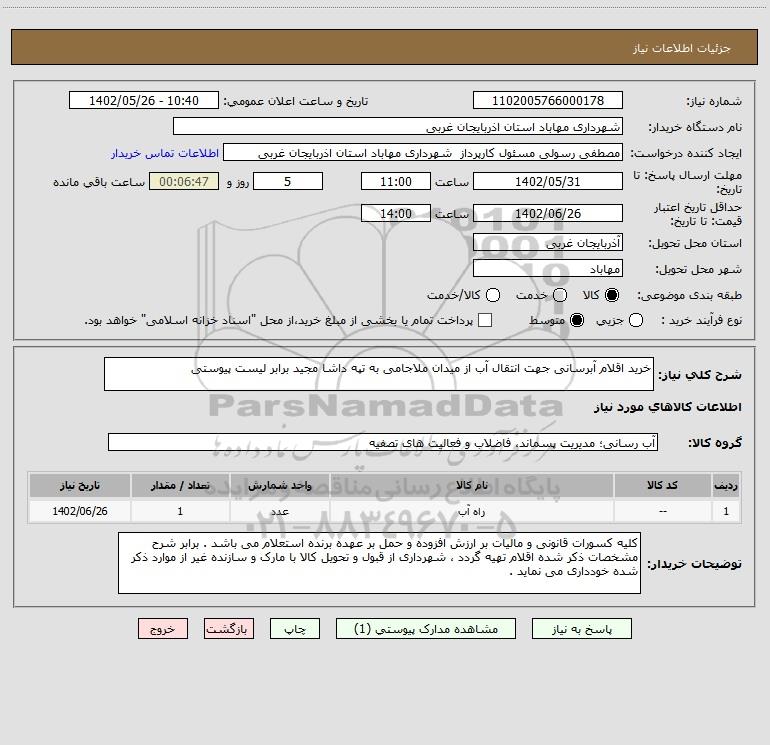The height and width of the screenshot is (745, 770).
Task: Click the جزئیات اطلاعات نیاز header title
Action: pyautogui.click(x=682, y=48)
